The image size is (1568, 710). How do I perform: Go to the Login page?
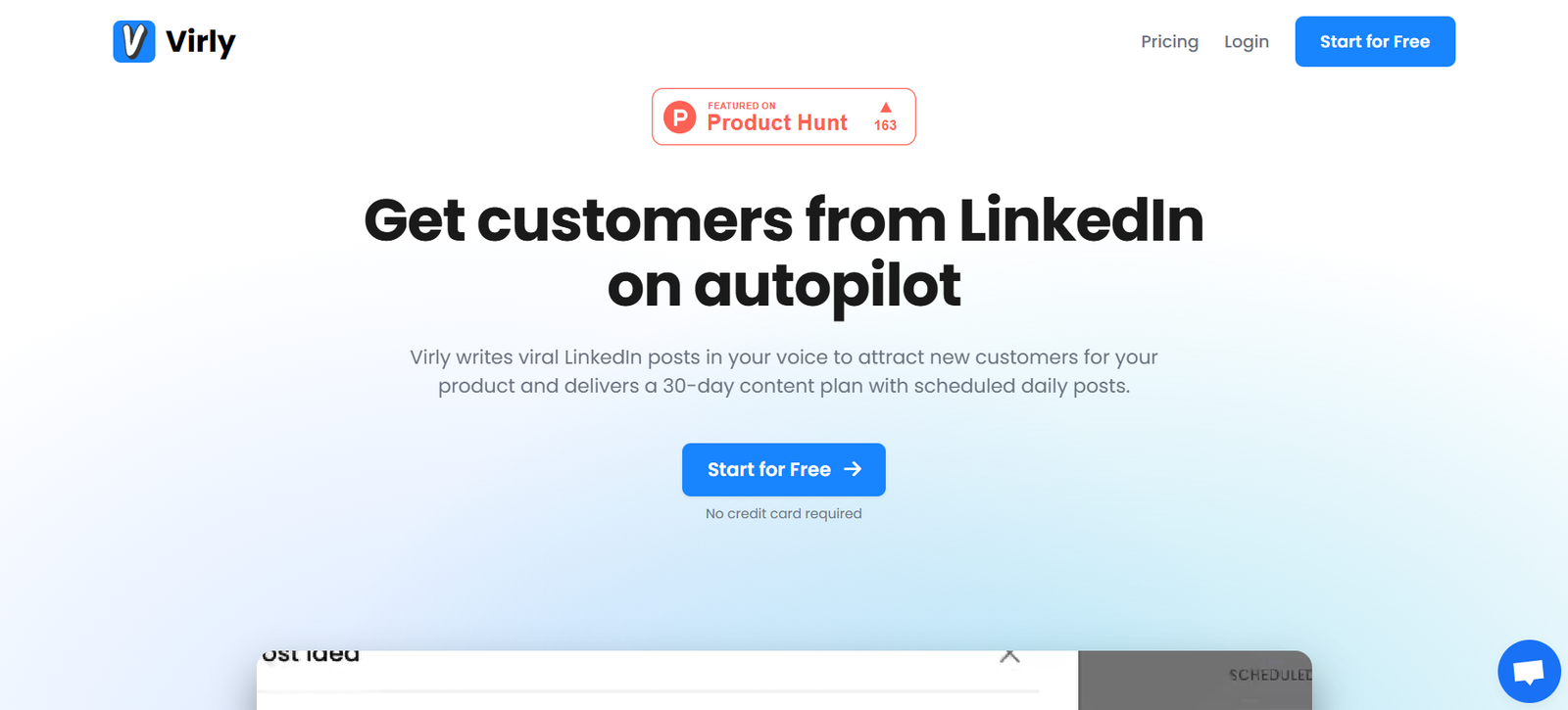pyautogui.click(x=1246, y=42)
